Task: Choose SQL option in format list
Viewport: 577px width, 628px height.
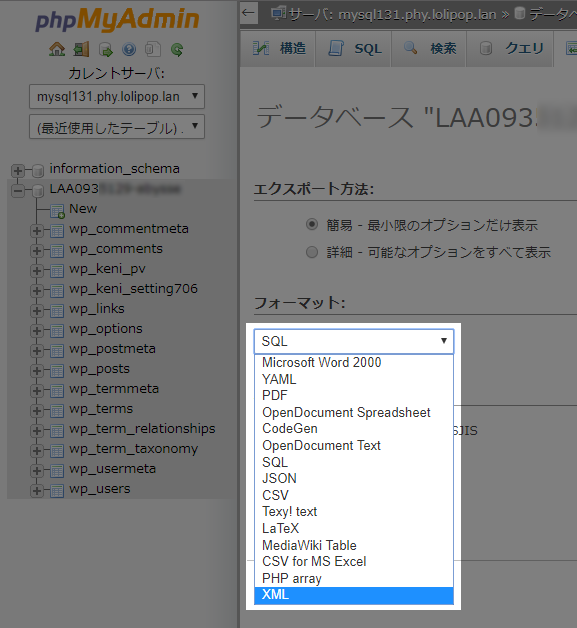Action: (x=354, y=462)
